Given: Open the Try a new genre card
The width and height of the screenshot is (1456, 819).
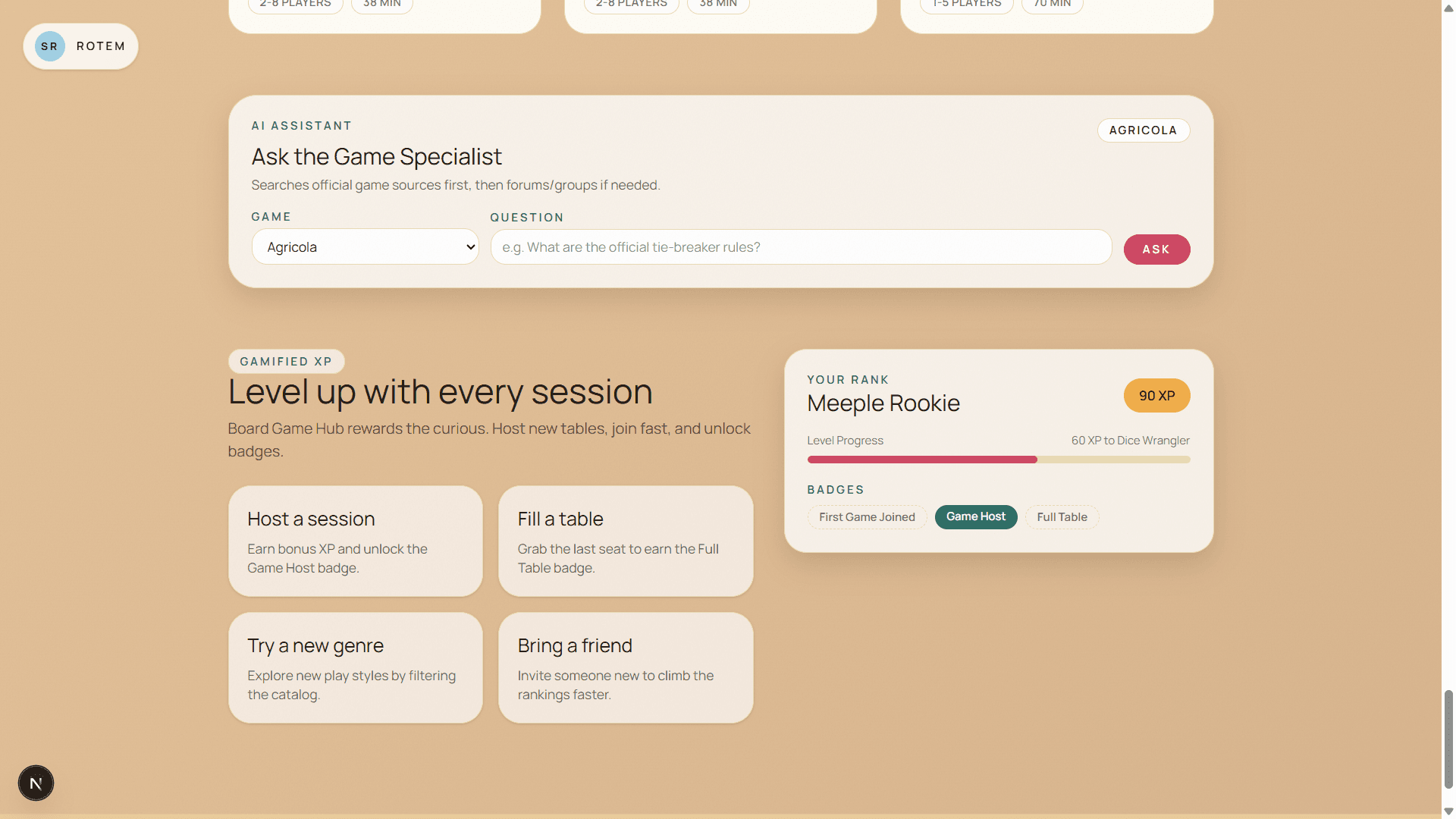Looking at the screenshot, I should pyautogui.click(x=355, y=667).
